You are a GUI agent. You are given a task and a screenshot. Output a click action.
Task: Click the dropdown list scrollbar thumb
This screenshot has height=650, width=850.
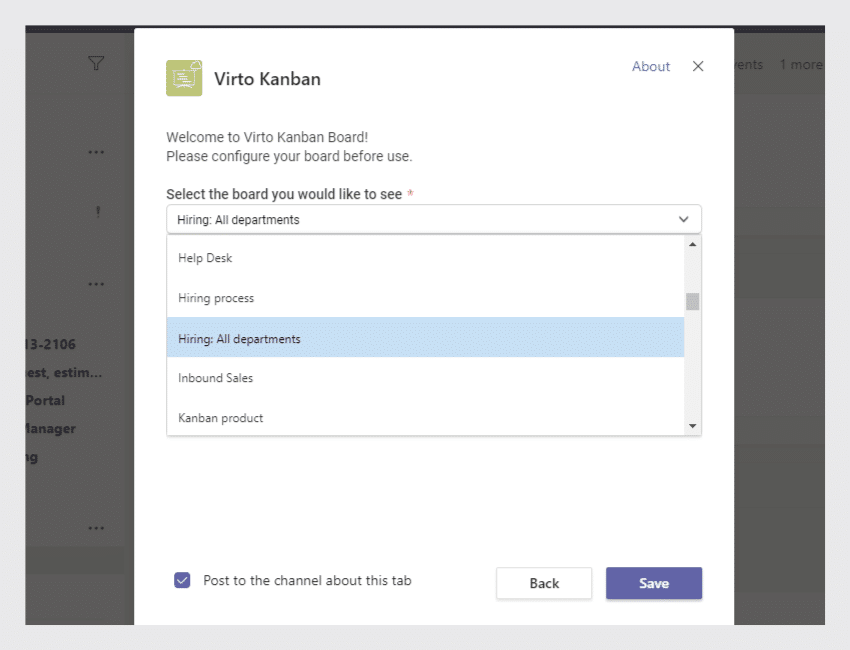[692, 301]
